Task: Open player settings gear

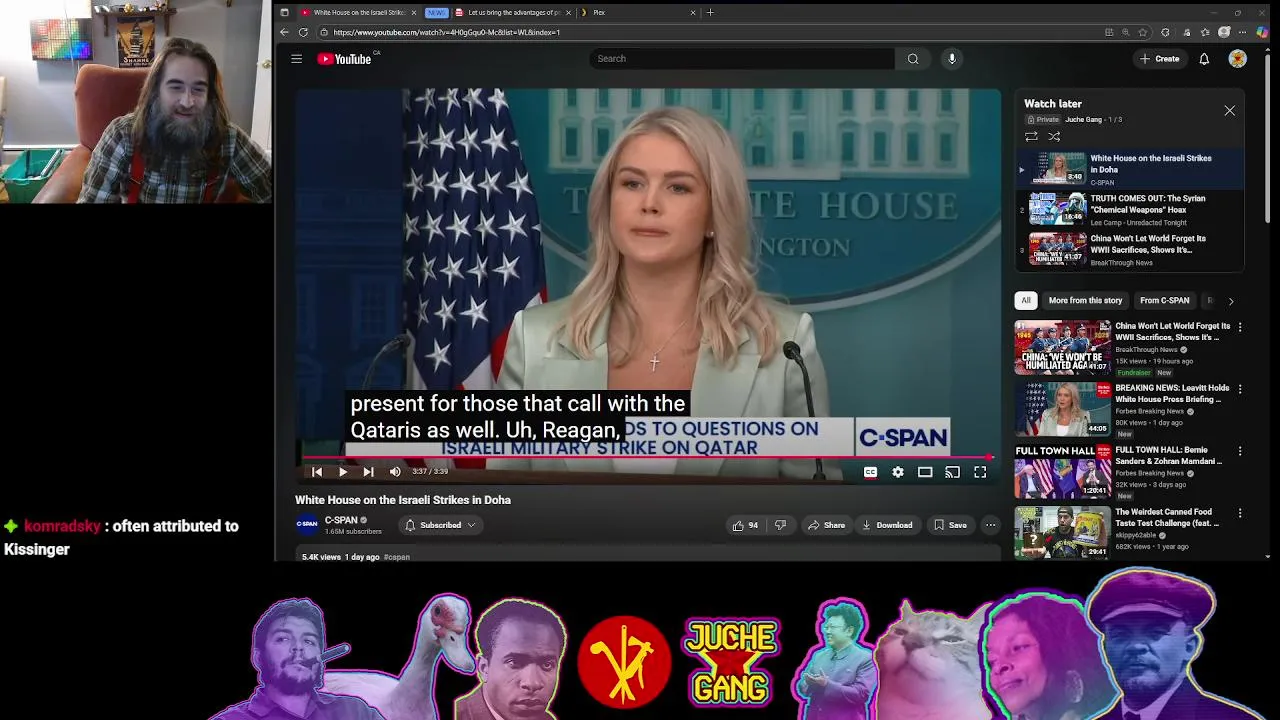Action: (898, 472)
